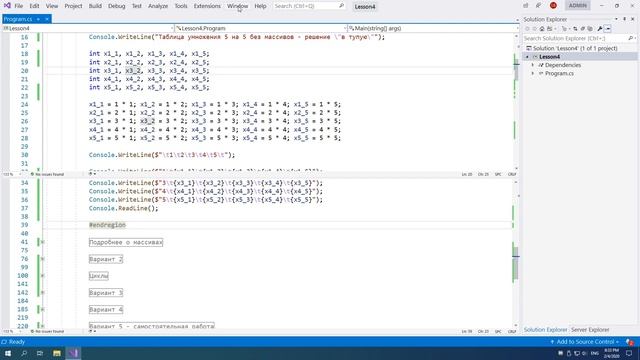
Task: Click 'No issues found' in upper pane
Action: coord(48,174)
